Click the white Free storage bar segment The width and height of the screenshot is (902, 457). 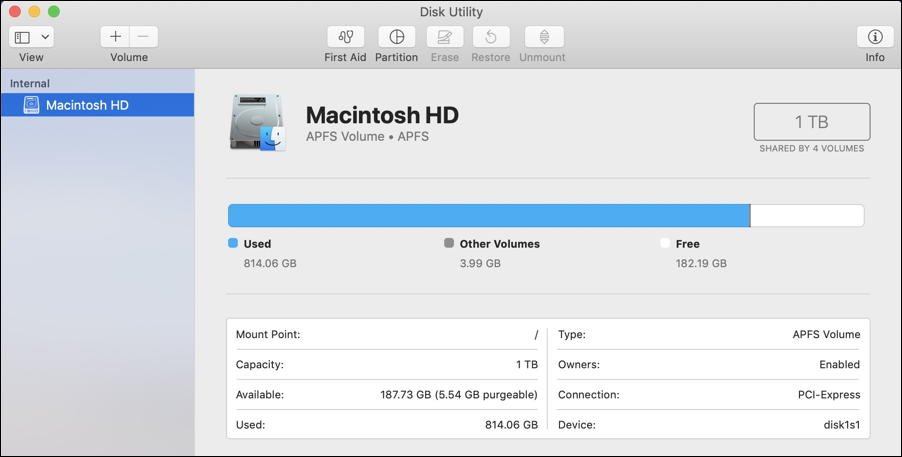point(807,215)
